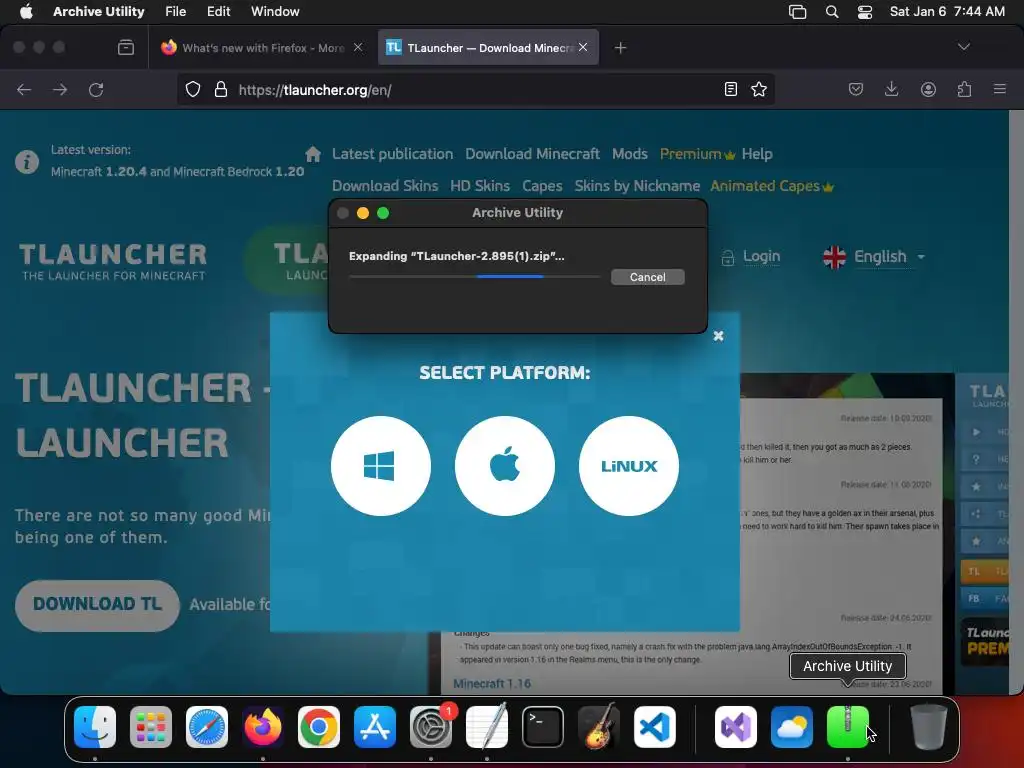Viewport: 1024px width, 768px height.
Task: Open Visual Studio Code from the Dock
Action: 654,727
